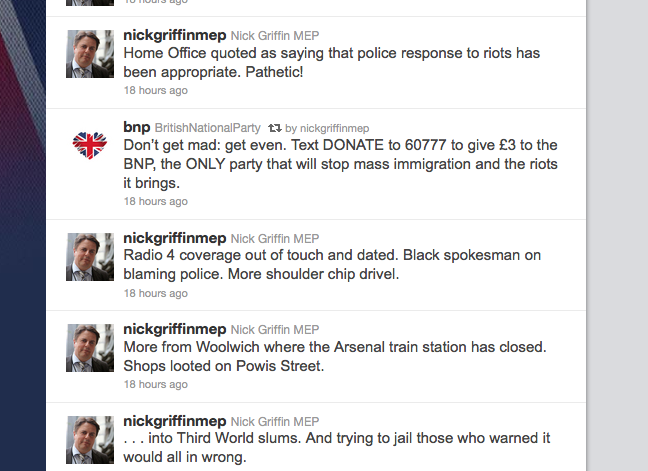
Task: Click '18 hours ago' under BNP donate tweet
Action: [x=155, y=201]
